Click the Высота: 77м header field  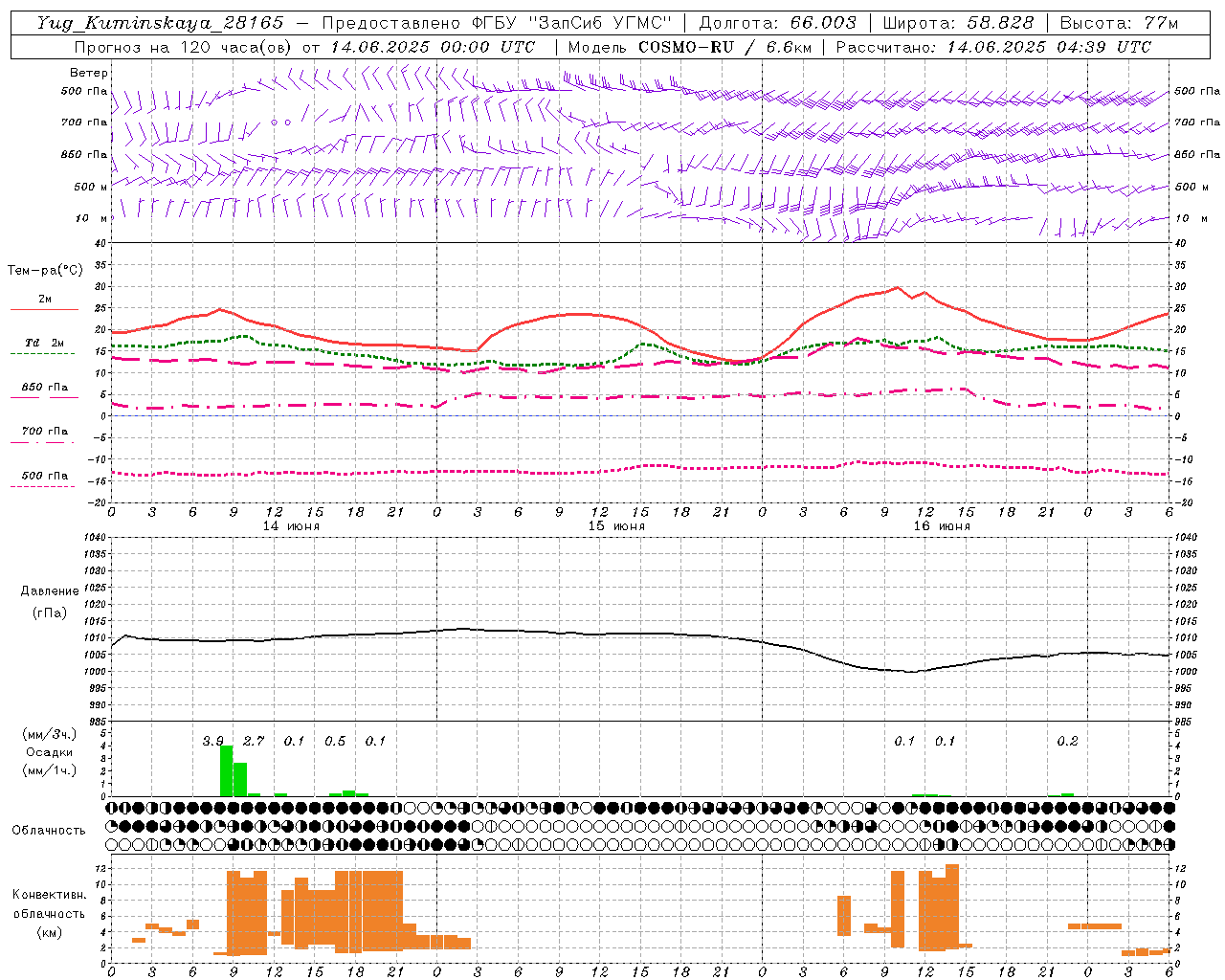[x=1119, y=23]
